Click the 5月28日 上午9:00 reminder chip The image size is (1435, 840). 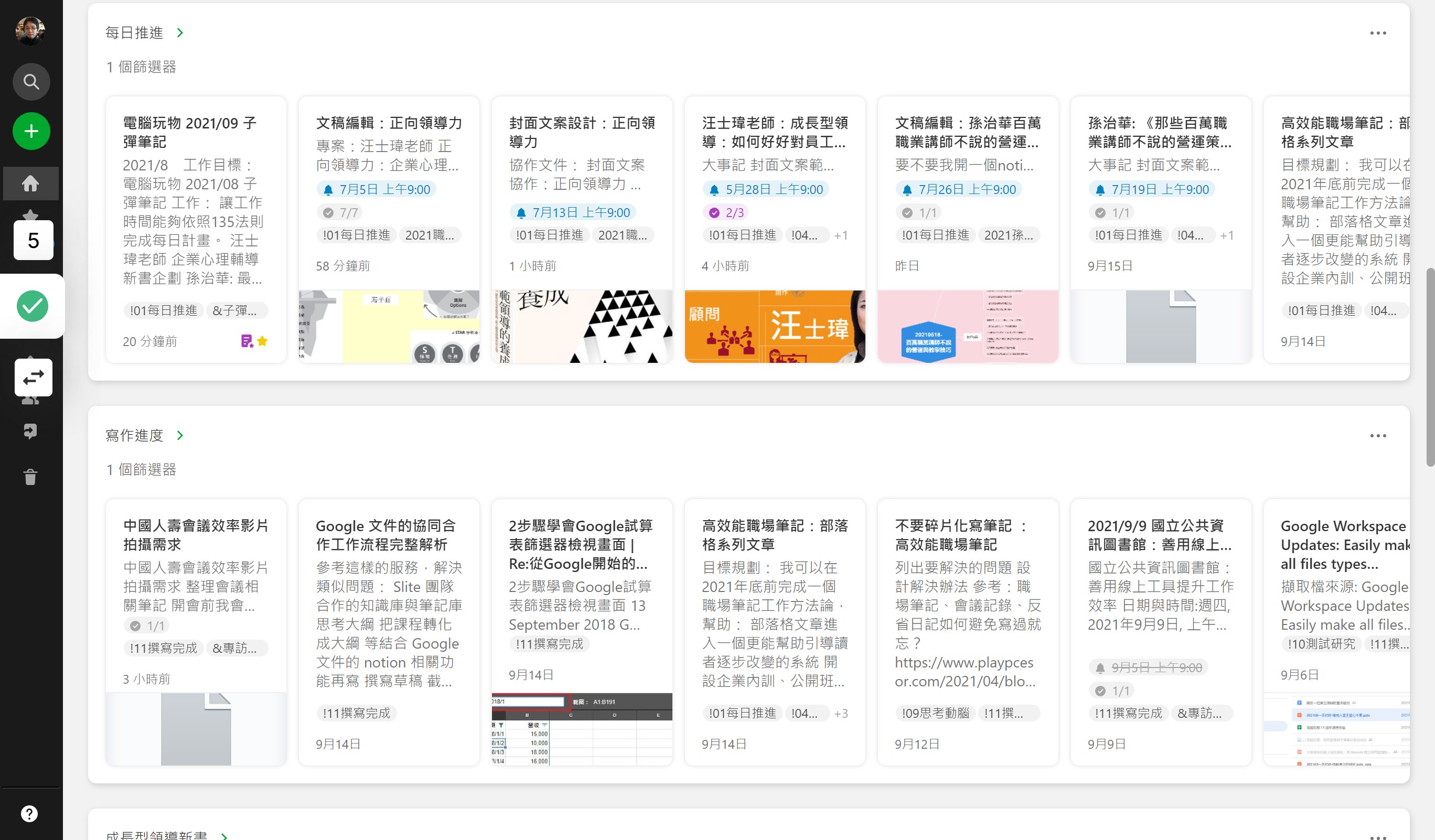point(766,189)
